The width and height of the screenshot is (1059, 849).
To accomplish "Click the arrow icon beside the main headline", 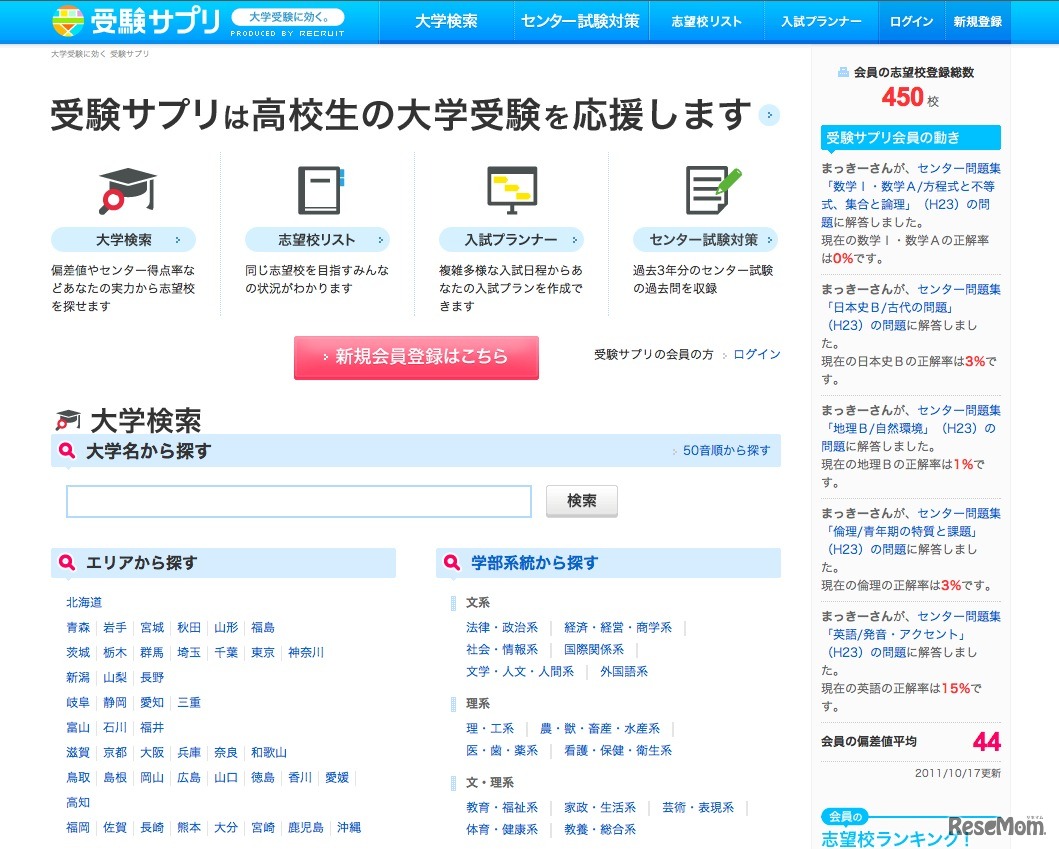I will (x=768, y=115).
